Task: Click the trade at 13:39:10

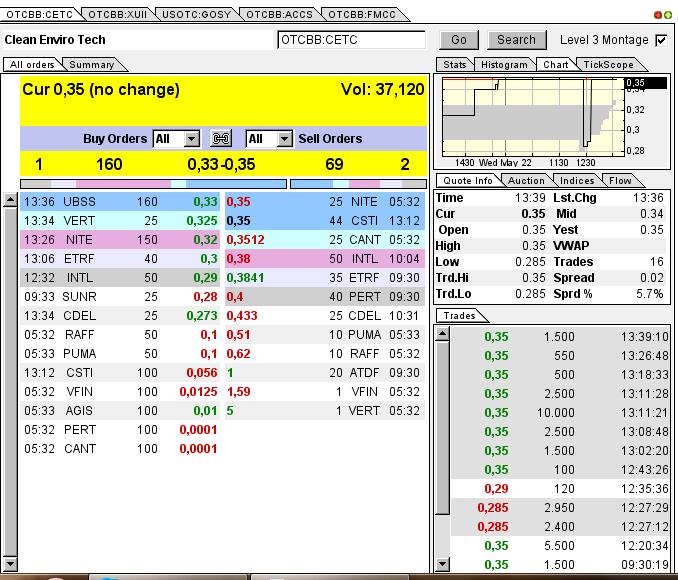Action: (560, 336)
